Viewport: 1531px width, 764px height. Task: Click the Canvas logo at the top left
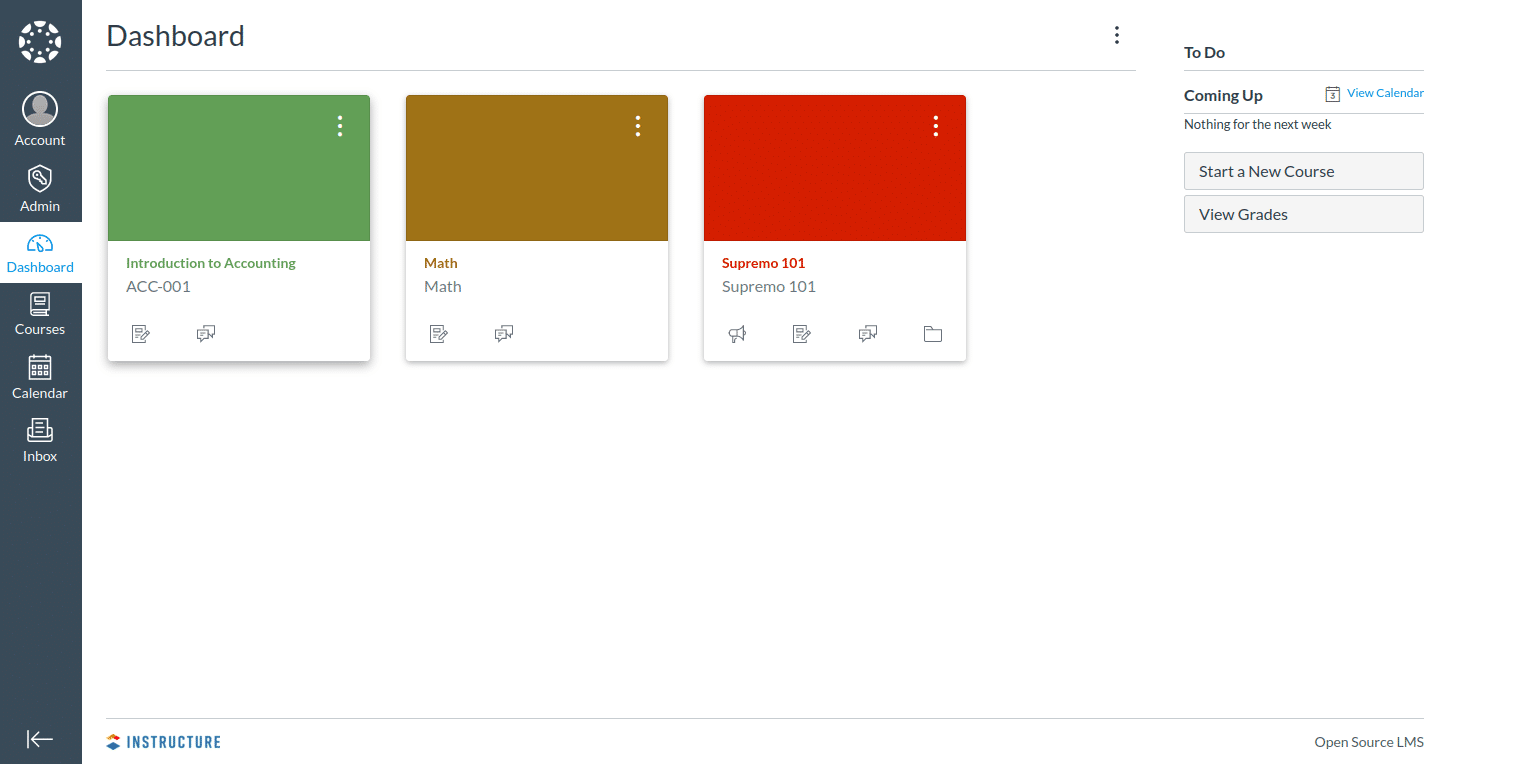coord(40,40)
